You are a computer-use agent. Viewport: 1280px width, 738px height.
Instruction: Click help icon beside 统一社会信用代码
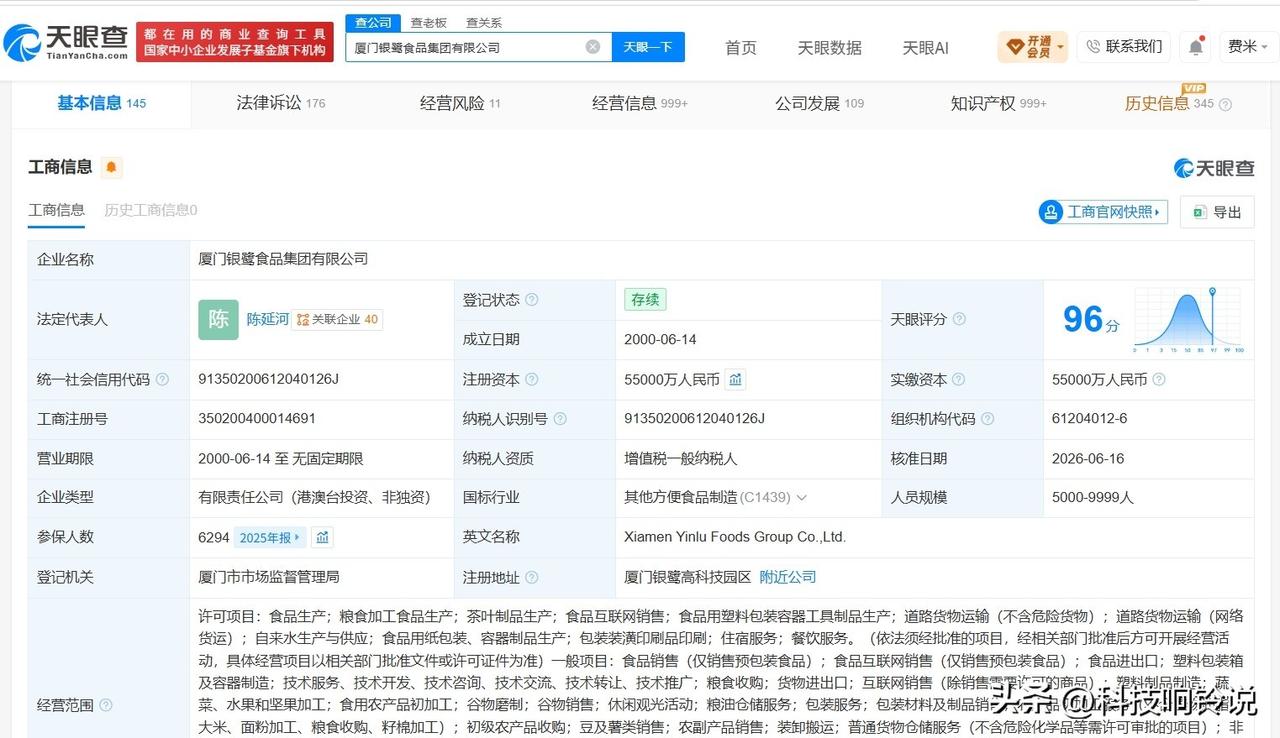(x=163, y=380)
